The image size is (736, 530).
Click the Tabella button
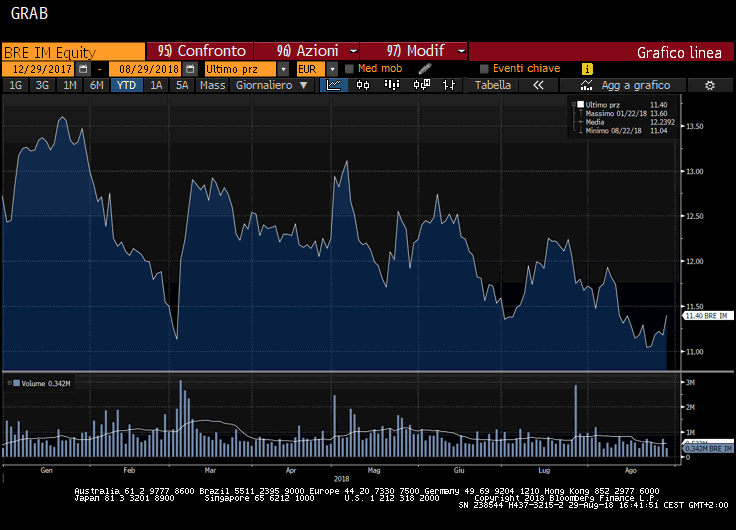click(492, 85)
